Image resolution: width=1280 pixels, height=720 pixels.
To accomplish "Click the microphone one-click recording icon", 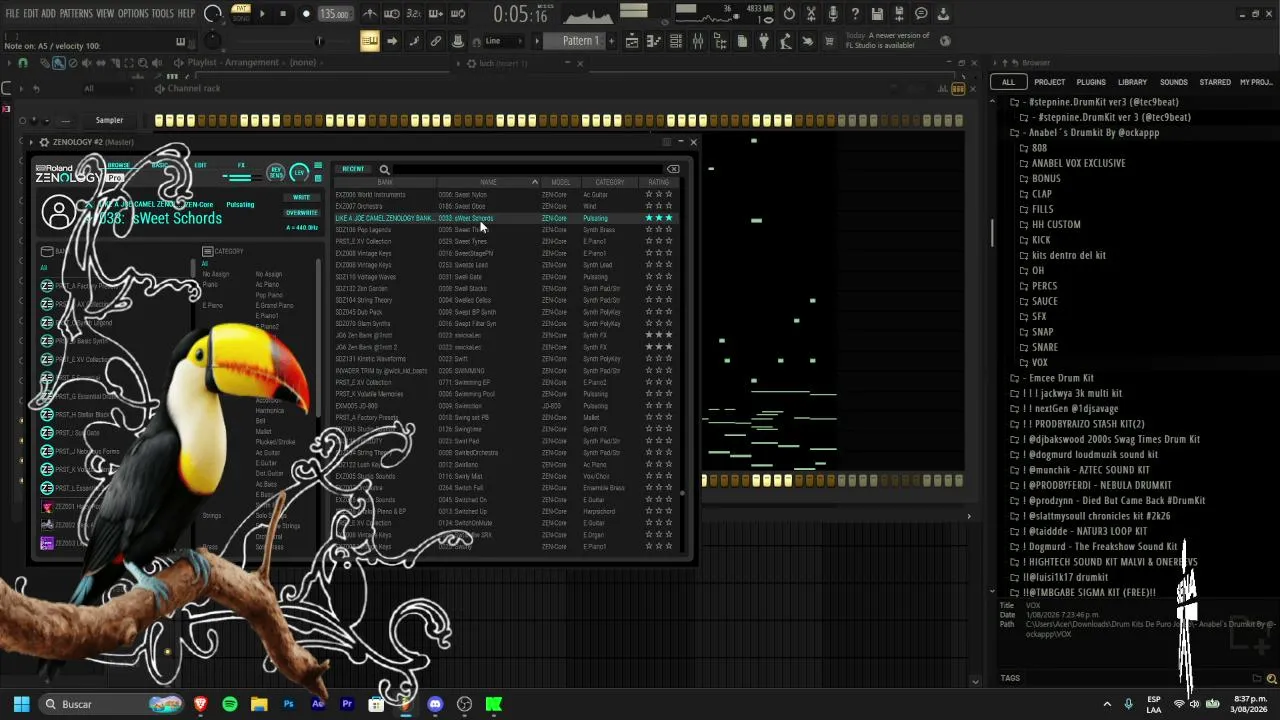I will (833, 14).
